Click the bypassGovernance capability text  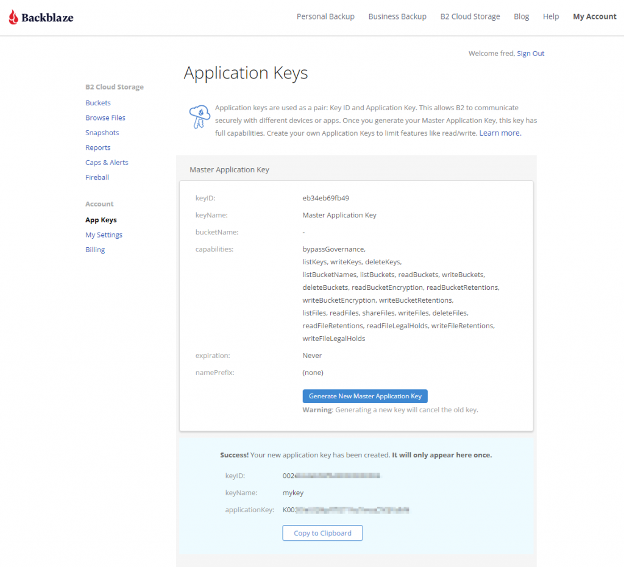click(x=334, y=250)
